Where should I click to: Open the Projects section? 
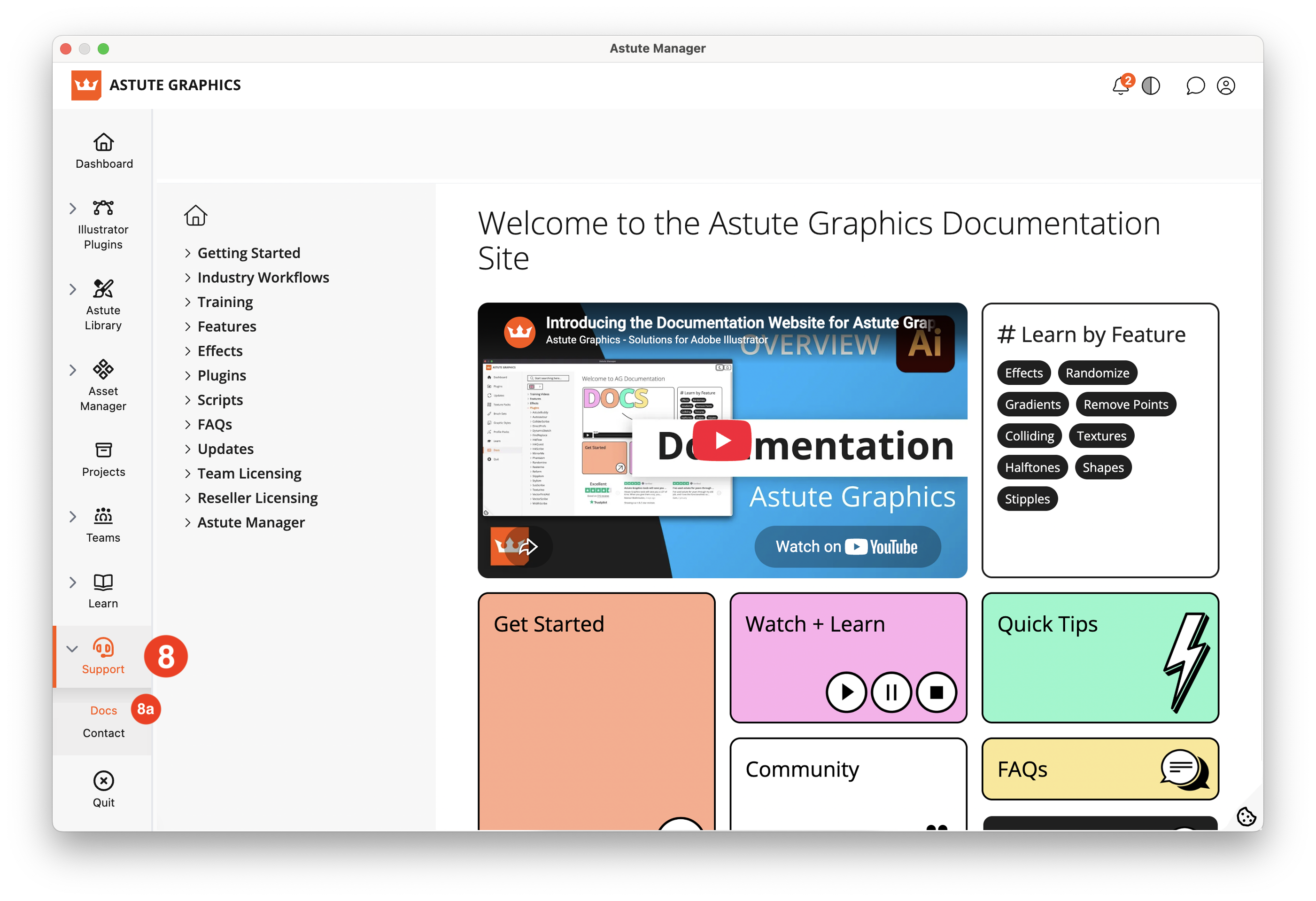[103, 459]
